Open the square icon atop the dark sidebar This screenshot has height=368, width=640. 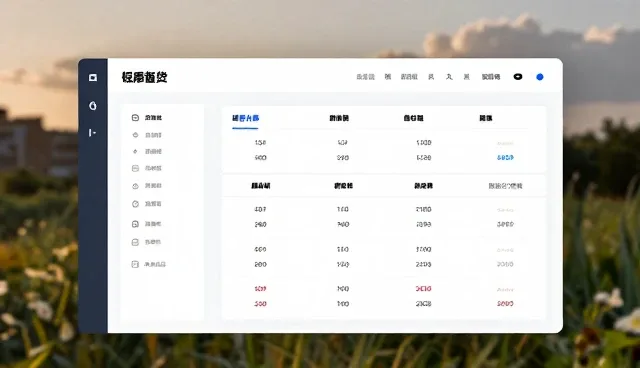pos(93,78)
